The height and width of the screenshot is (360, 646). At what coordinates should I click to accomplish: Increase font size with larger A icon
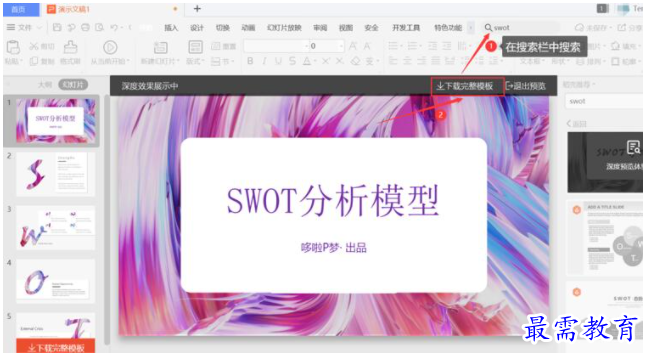pos(353,46)
